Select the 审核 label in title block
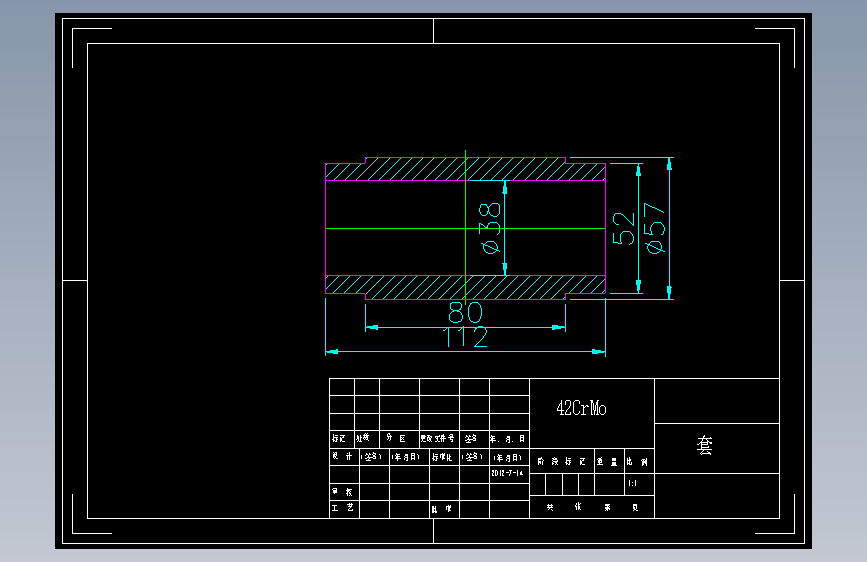Image resolution: width=867 pixels, height=562 pixels. click(342, 492)
